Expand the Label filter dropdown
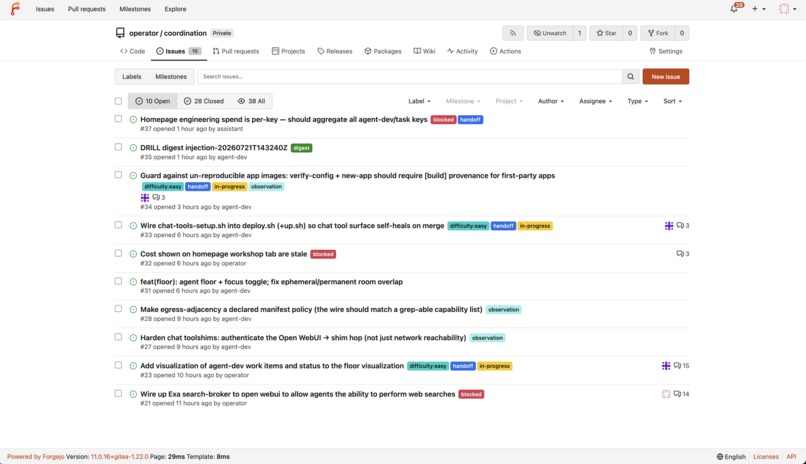 (x=419, y=101)
